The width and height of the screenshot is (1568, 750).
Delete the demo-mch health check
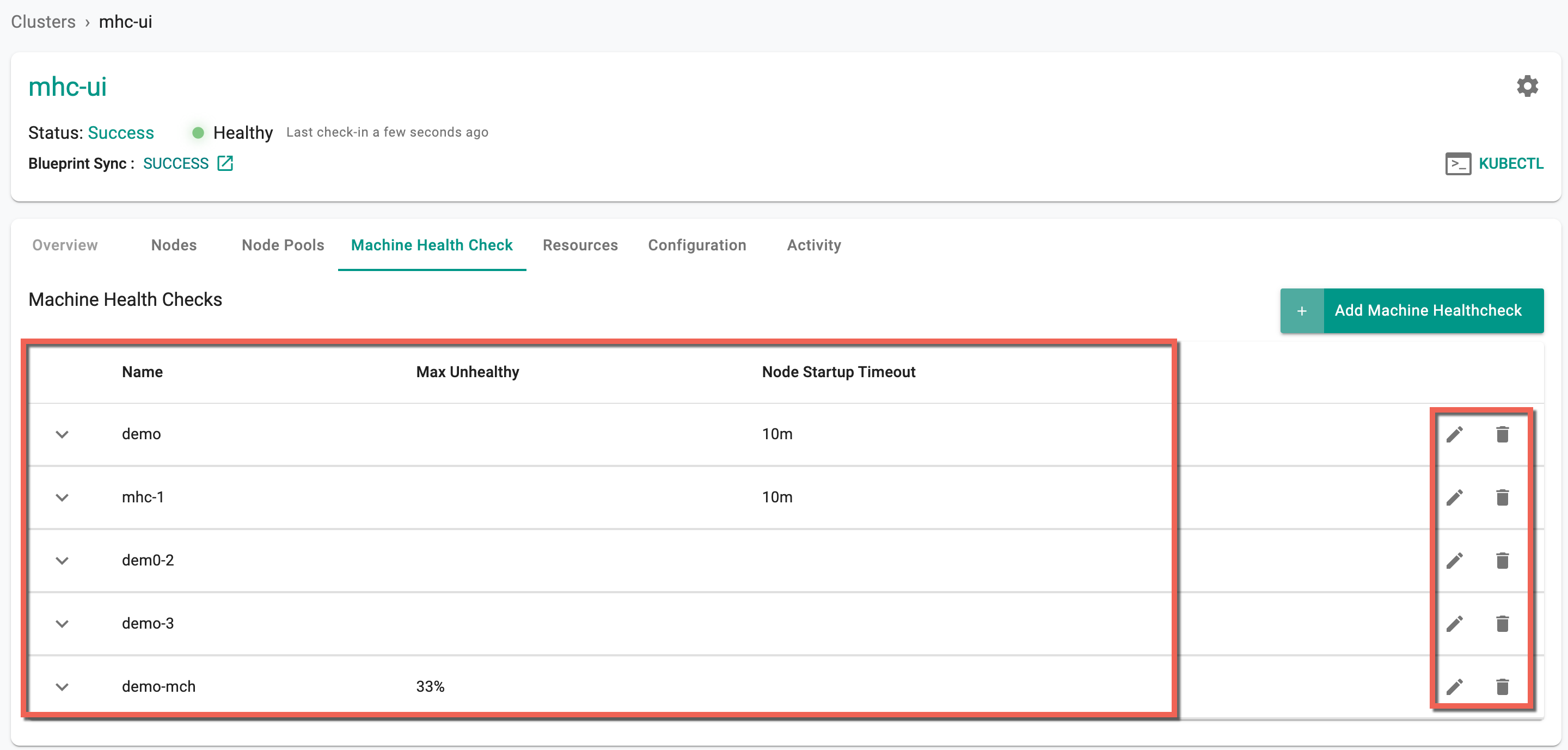point(1502,687)
